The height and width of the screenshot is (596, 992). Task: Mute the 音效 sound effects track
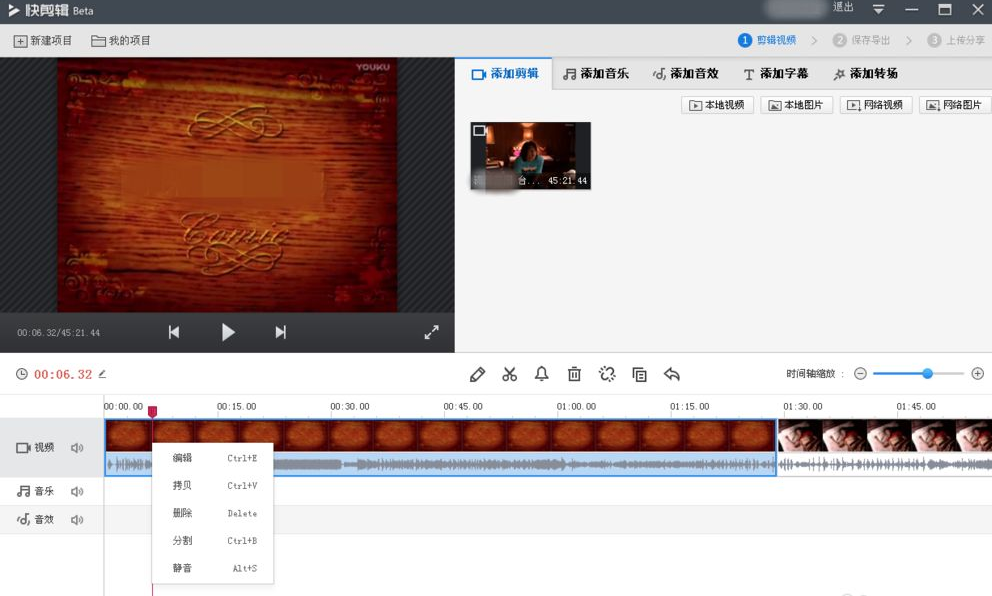pos(77,519)
